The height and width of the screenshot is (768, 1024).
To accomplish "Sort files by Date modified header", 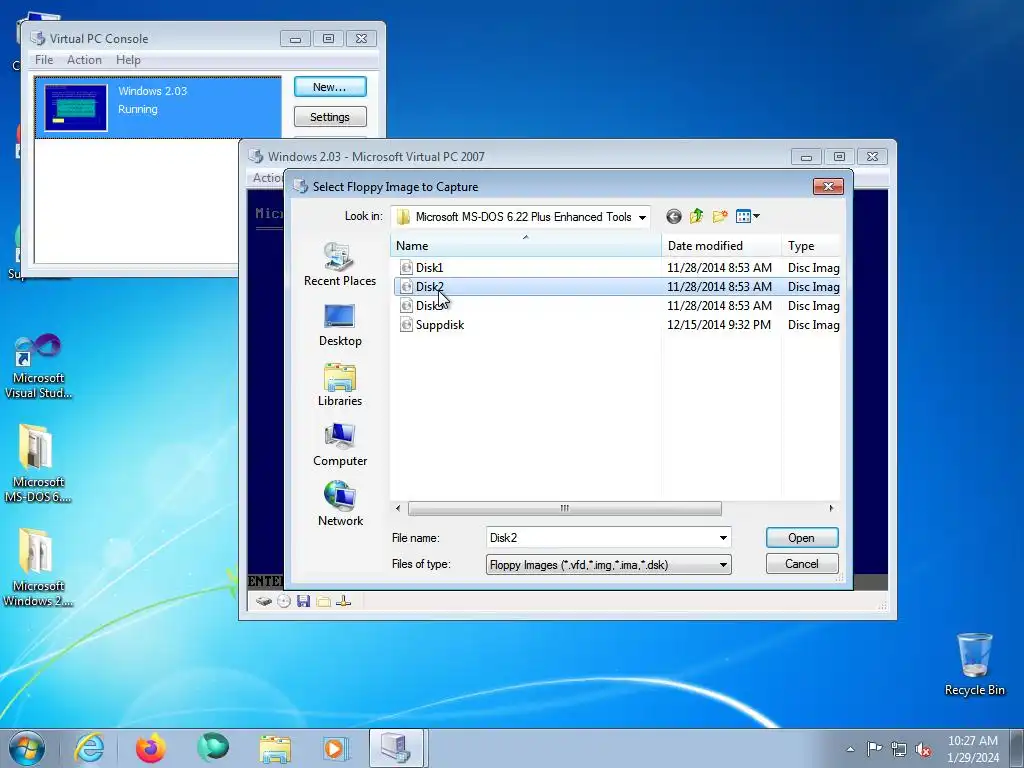I will click(x=722, y=246).
